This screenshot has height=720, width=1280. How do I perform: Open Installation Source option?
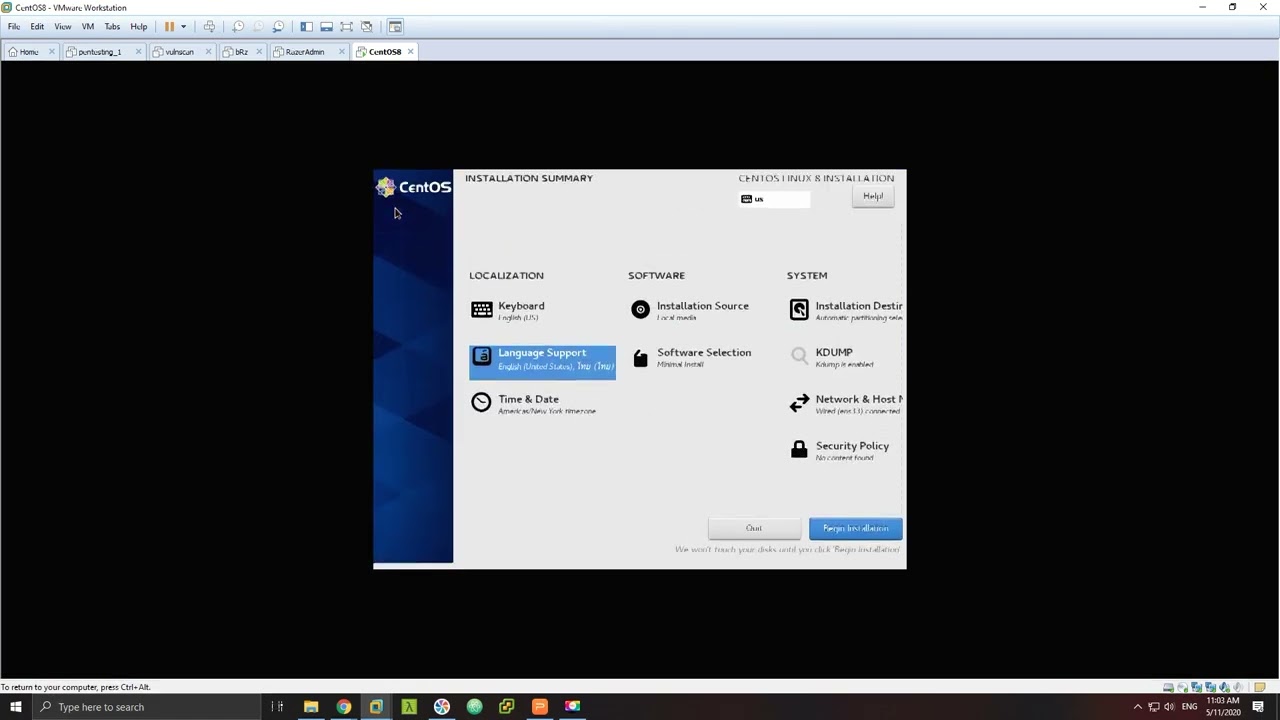pos(690,311)
